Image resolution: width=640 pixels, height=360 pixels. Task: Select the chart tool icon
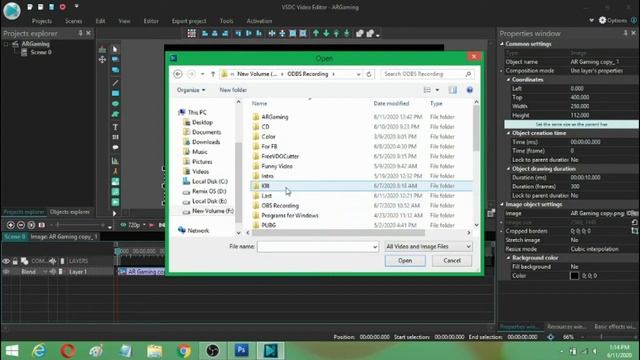(116, 161)
